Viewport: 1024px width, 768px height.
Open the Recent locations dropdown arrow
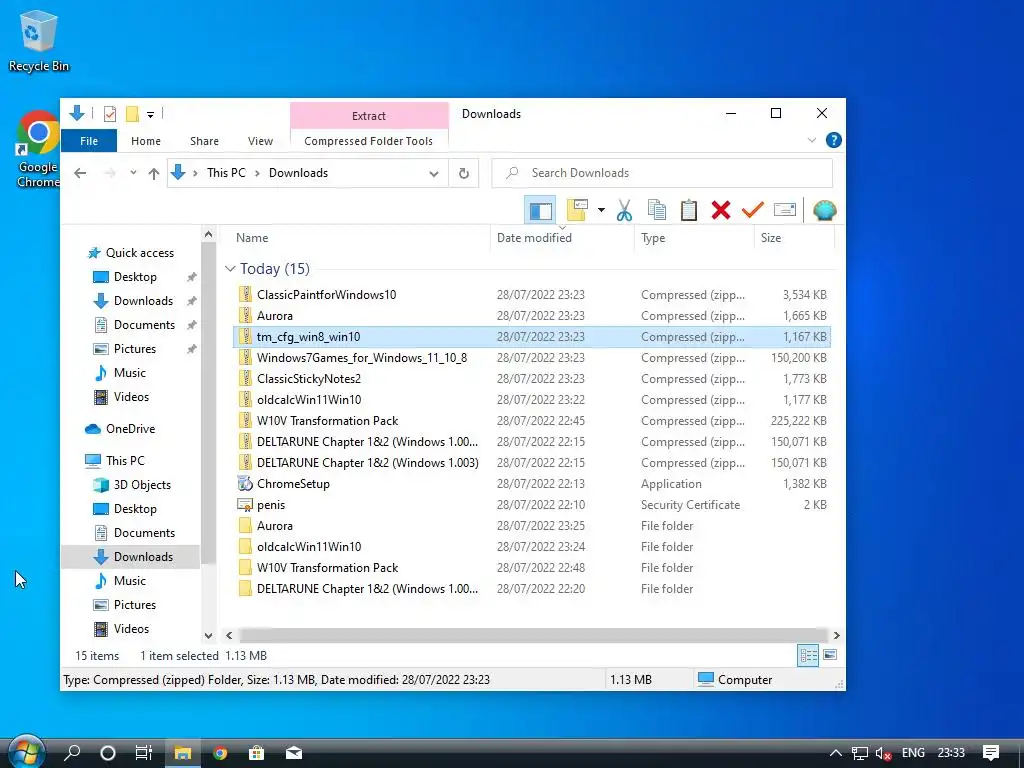pyautogui.click(x=133, y=173)
